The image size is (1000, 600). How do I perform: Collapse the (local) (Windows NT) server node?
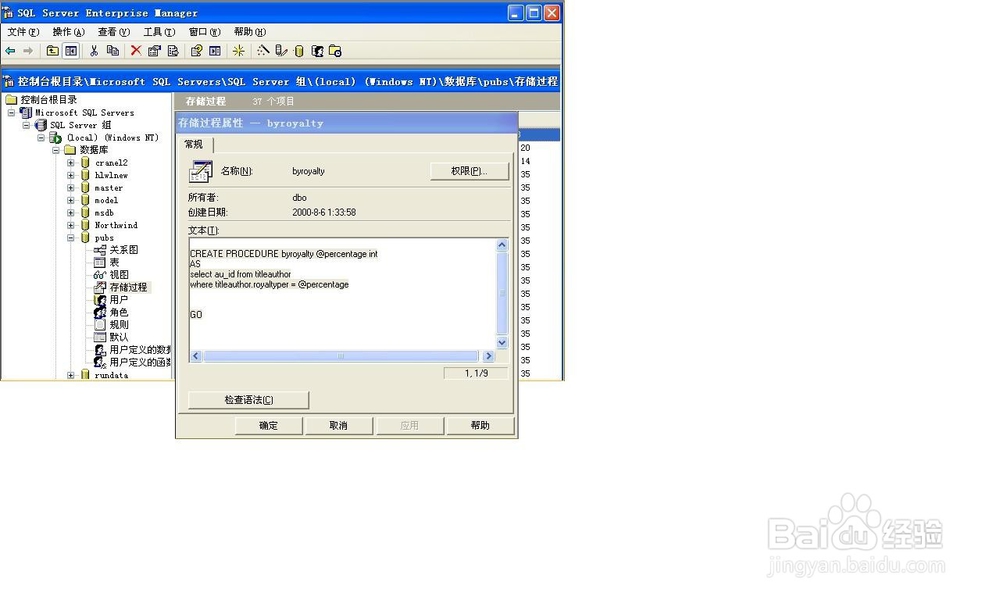pyautogui.click(x=41, y=138)
